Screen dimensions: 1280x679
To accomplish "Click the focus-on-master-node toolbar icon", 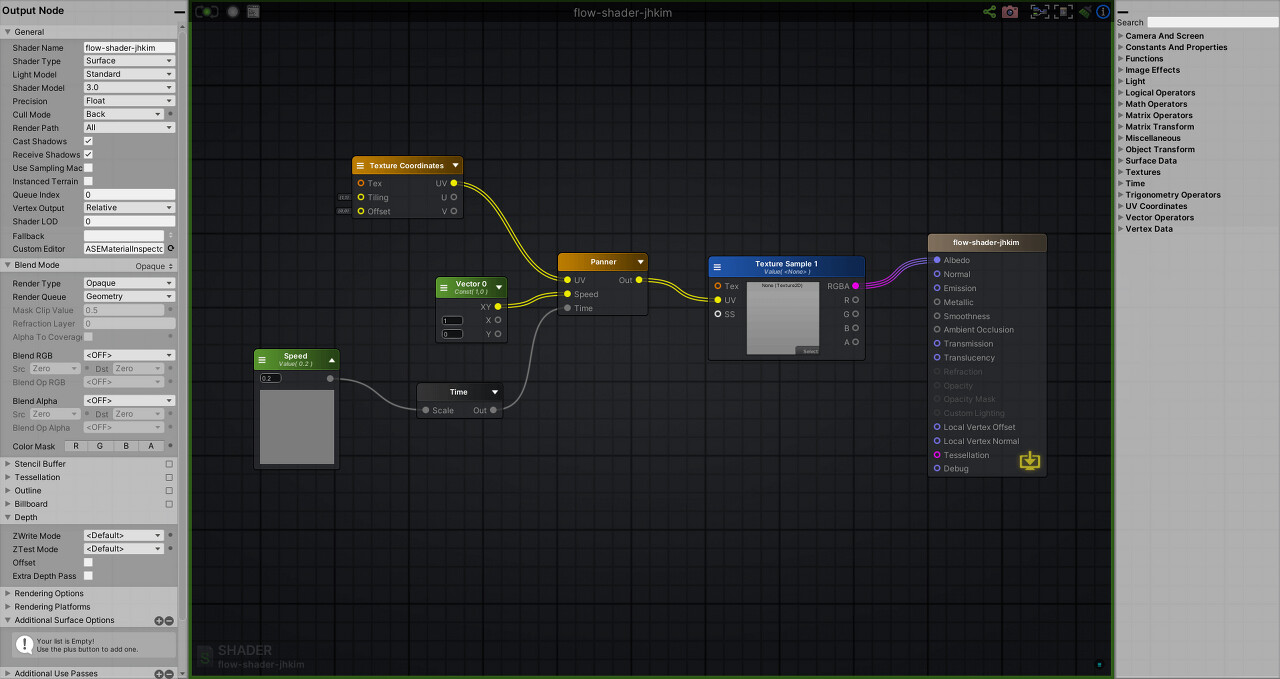I will (x=1062, y=12).
